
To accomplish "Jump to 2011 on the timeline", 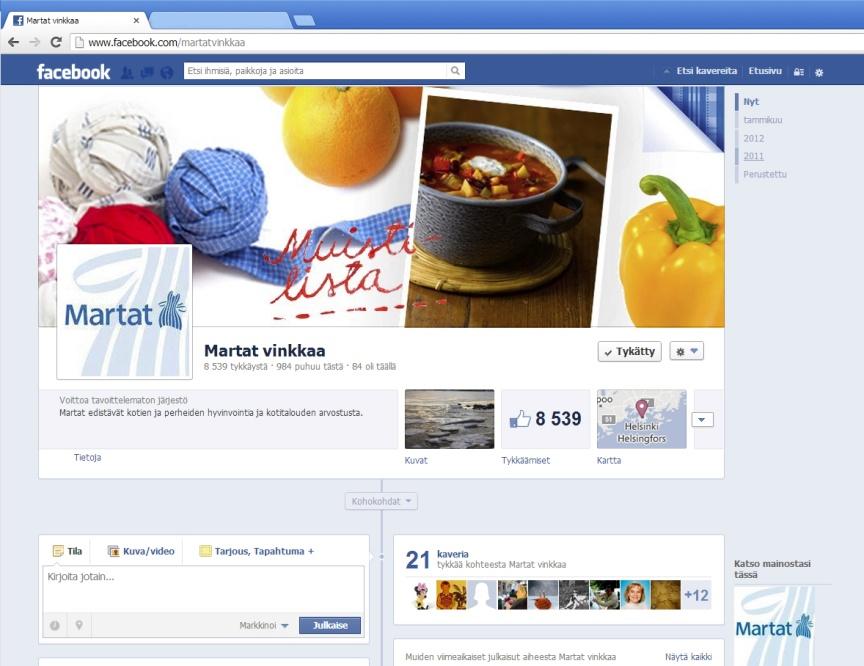I will [x=754, y=156].
